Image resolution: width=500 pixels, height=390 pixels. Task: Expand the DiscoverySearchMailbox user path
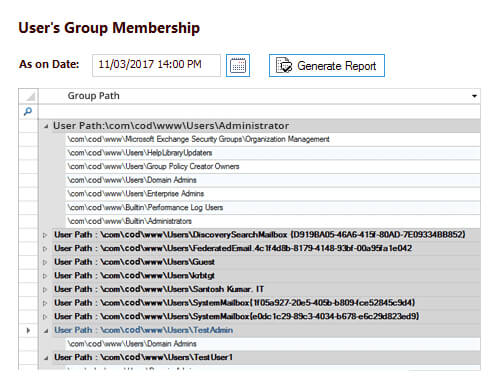click(x=45, y=235)
